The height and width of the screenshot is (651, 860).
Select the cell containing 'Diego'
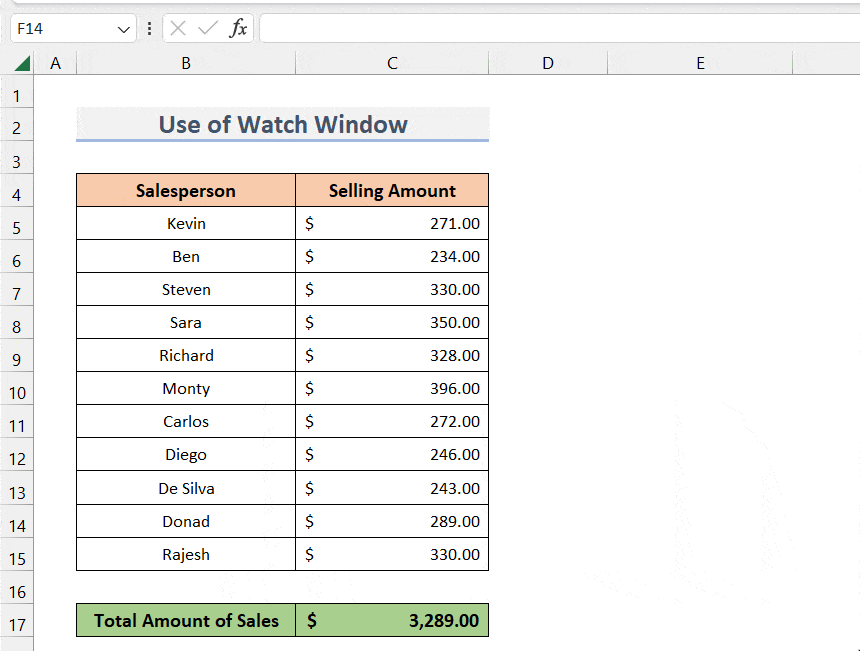click(186, 454)
